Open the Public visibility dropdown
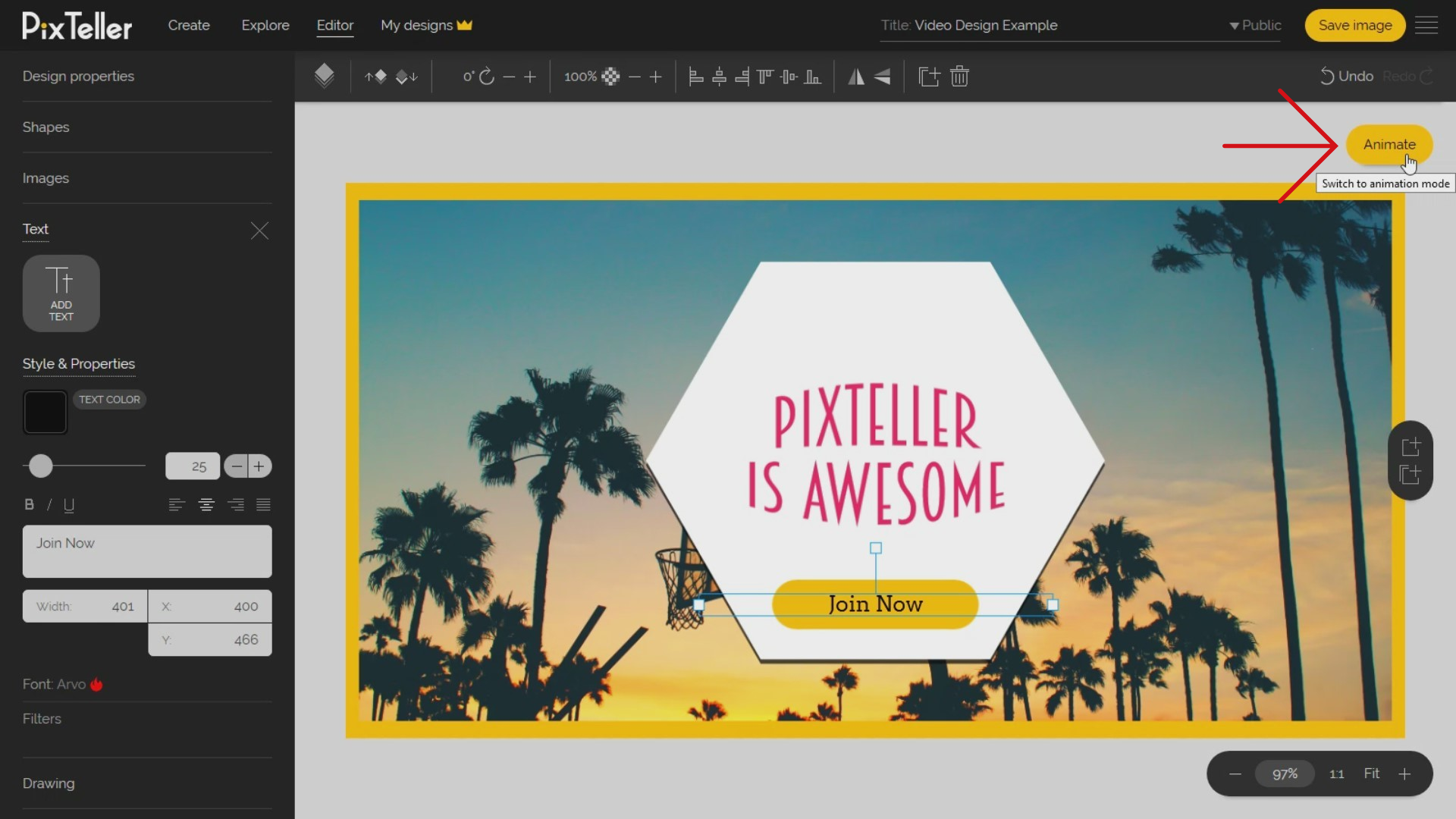The image size is (1456, 819). click(x=1256, y=25)
